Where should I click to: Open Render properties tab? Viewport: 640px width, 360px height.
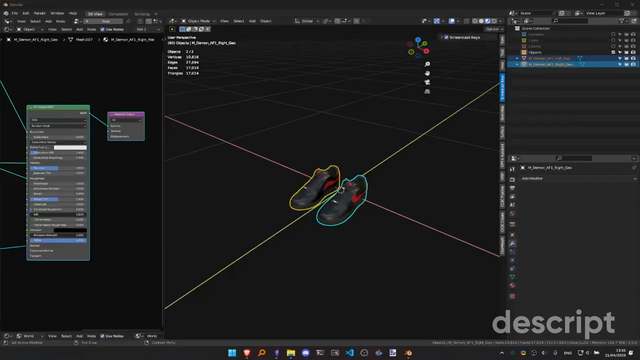tap(512, 180)
